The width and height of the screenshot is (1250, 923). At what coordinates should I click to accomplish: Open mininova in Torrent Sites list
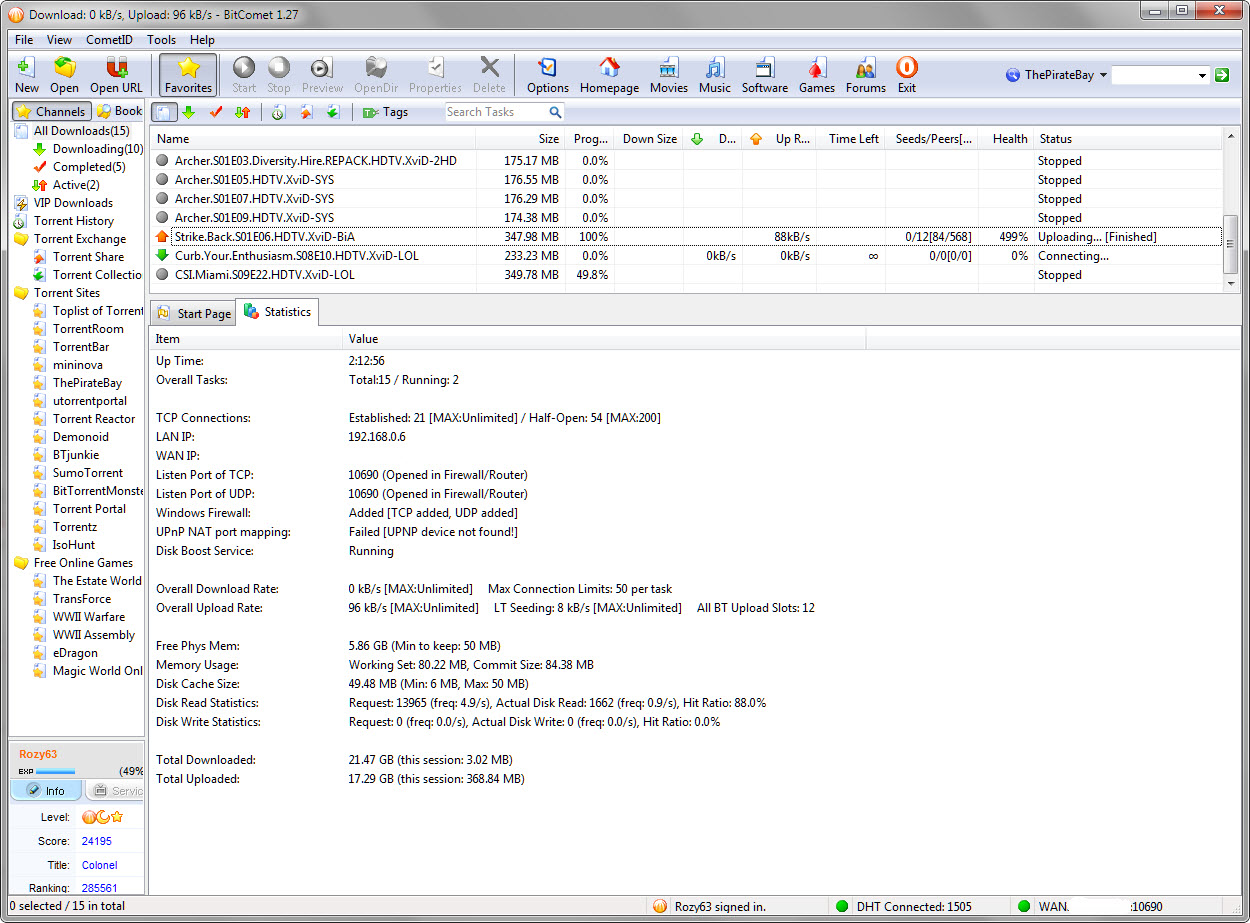[68, 365]
